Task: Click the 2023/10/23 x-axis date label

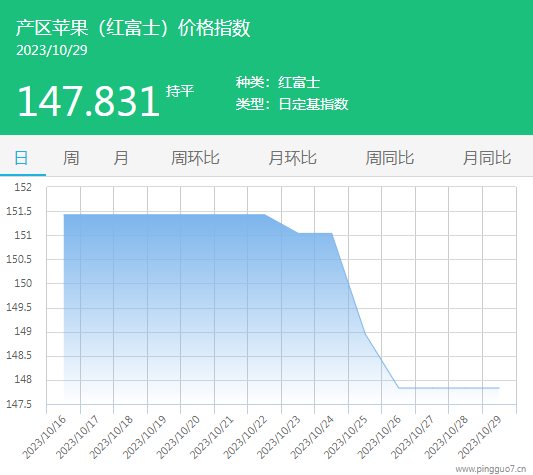Action: coord(279,438)
